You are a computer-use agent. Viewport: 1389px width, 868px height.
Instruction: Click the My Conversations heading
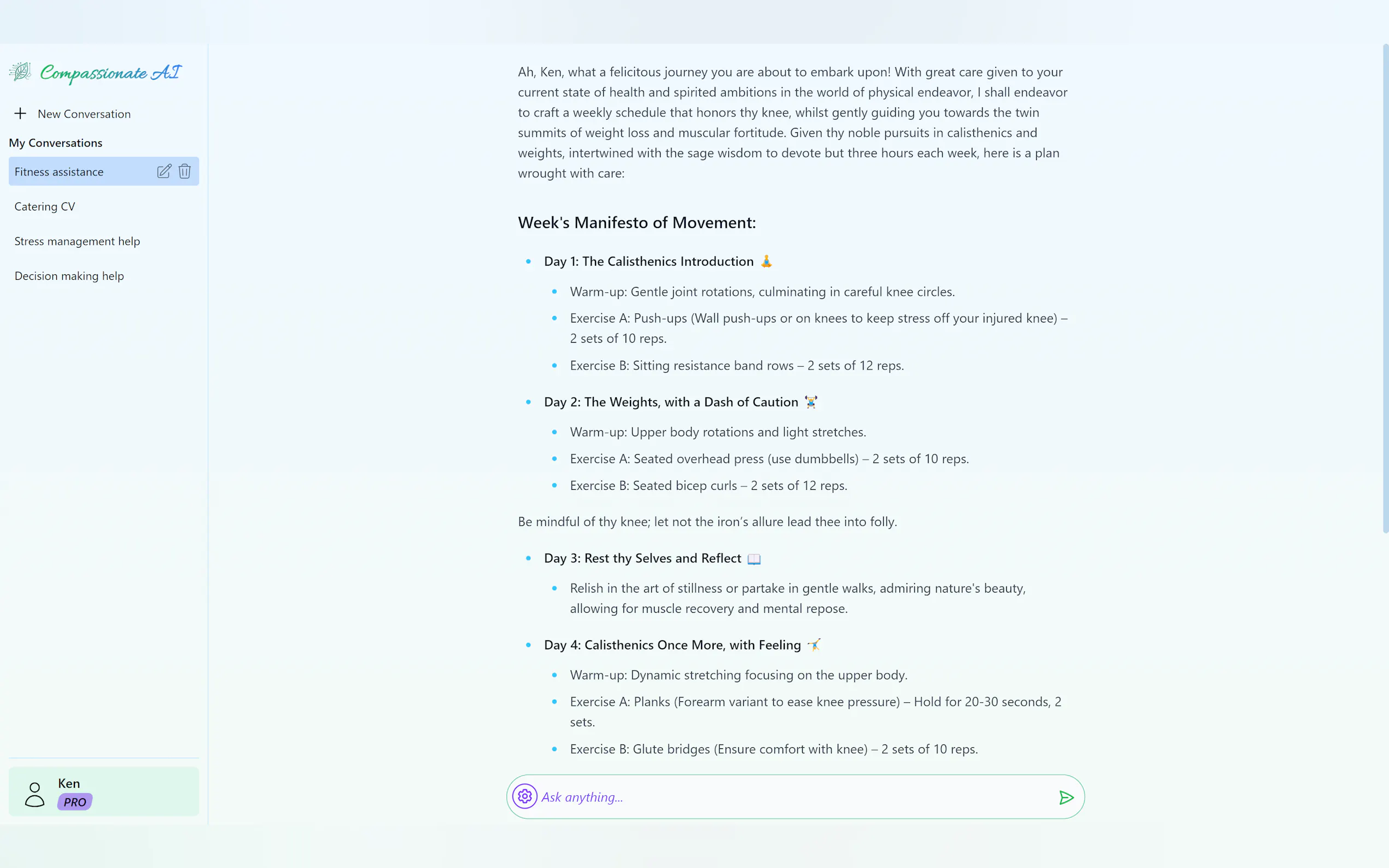(56, 143)
